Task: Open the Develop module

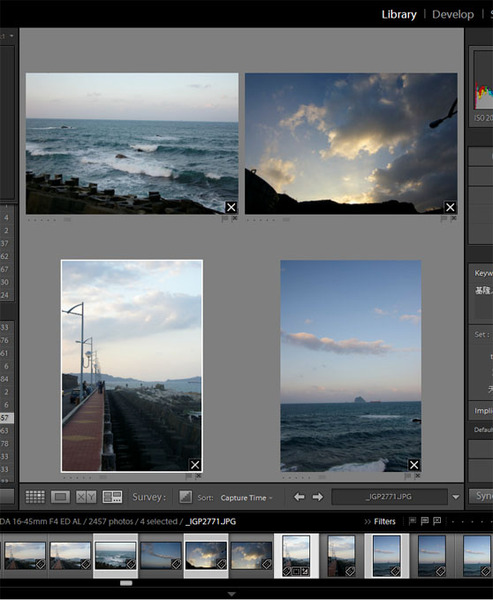Action: pos(453,15)
